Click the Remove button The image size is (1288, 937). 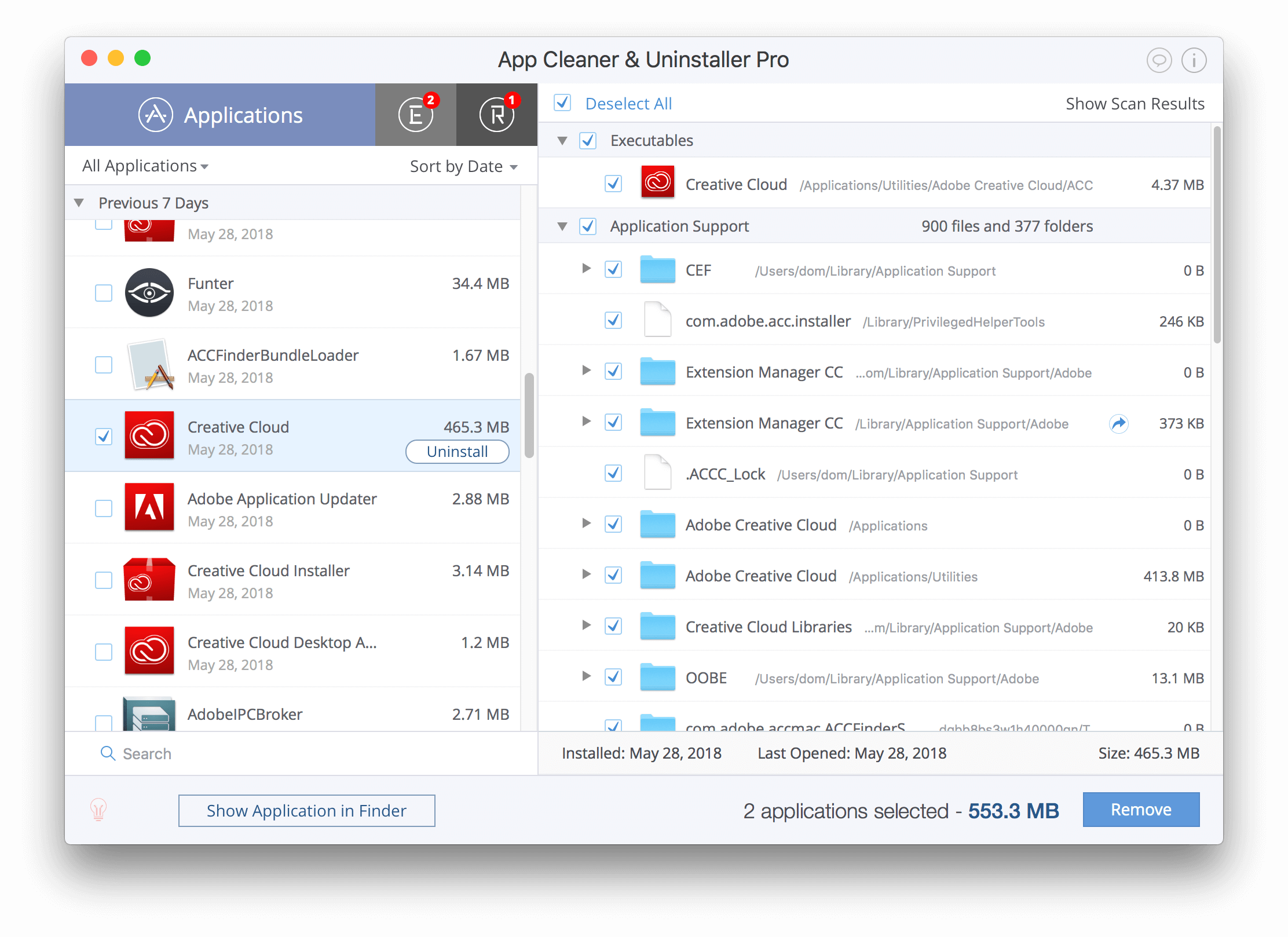(1141, 810)
